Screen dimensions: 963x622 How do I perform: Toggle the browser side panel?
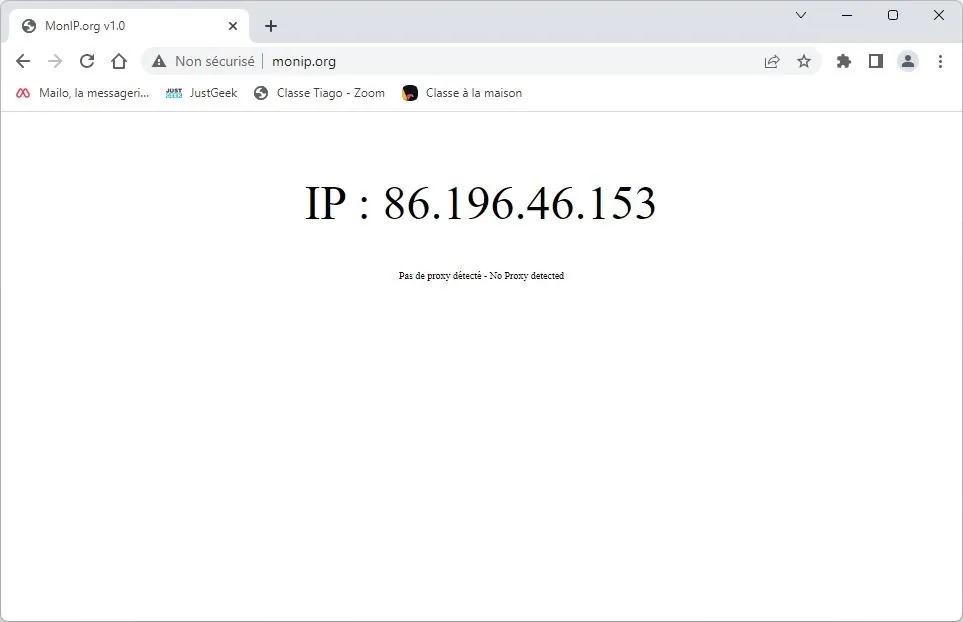[876, 61]
